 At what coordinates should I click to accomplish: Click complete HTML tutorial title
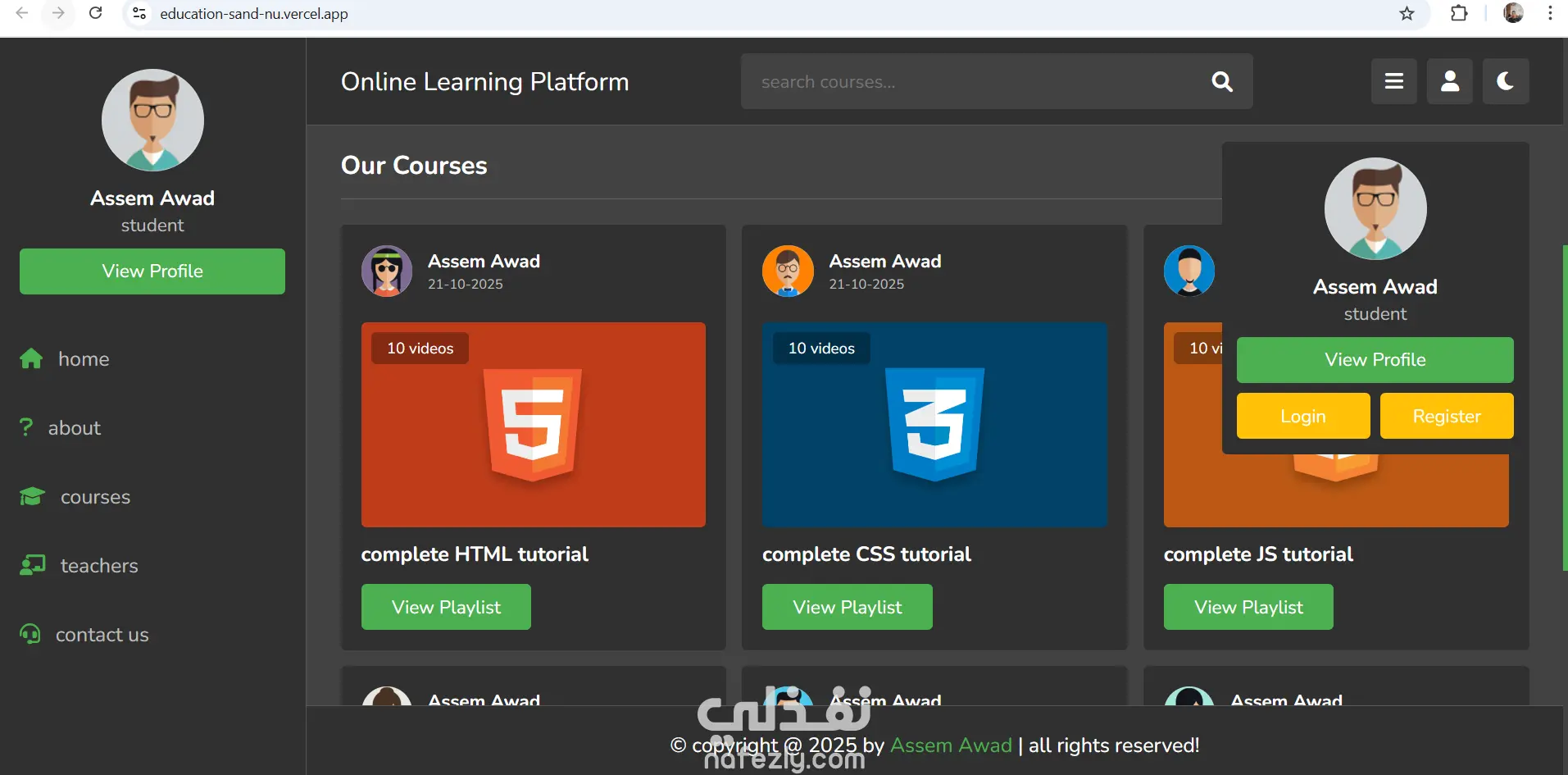[x=475, y=554]
